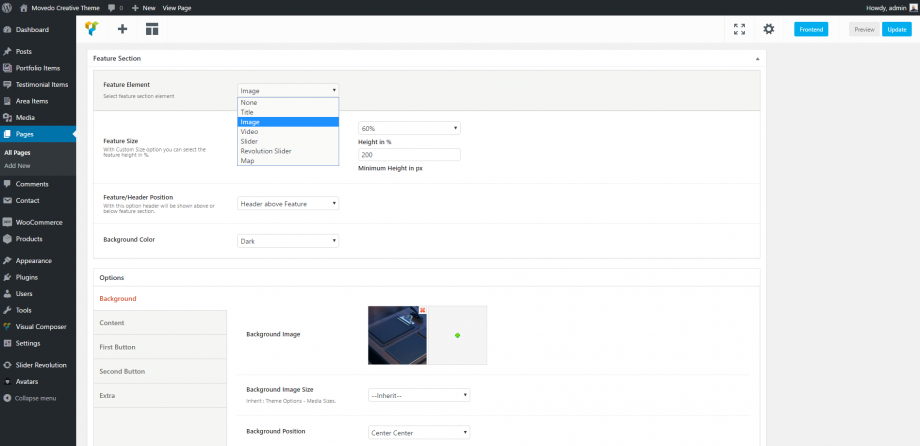920x446 pixels.
Task: Expand Background Position Center Center dropdown
Action: point(418,432)
